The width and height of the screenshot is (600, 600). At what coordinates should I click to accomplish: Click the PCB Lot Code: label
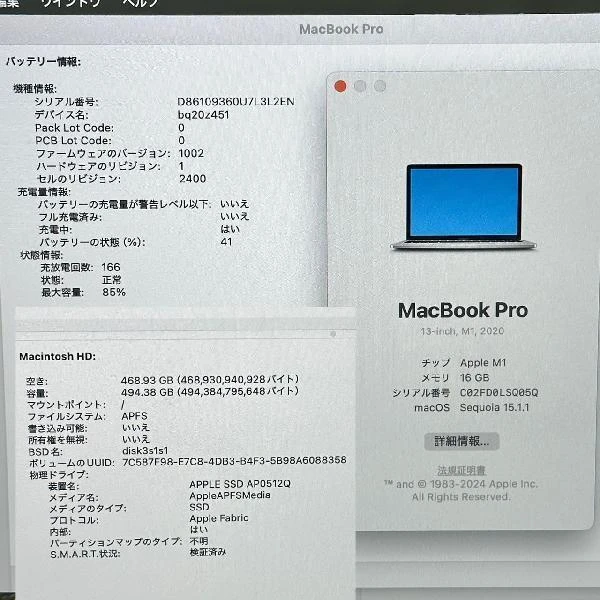point(73,140)
